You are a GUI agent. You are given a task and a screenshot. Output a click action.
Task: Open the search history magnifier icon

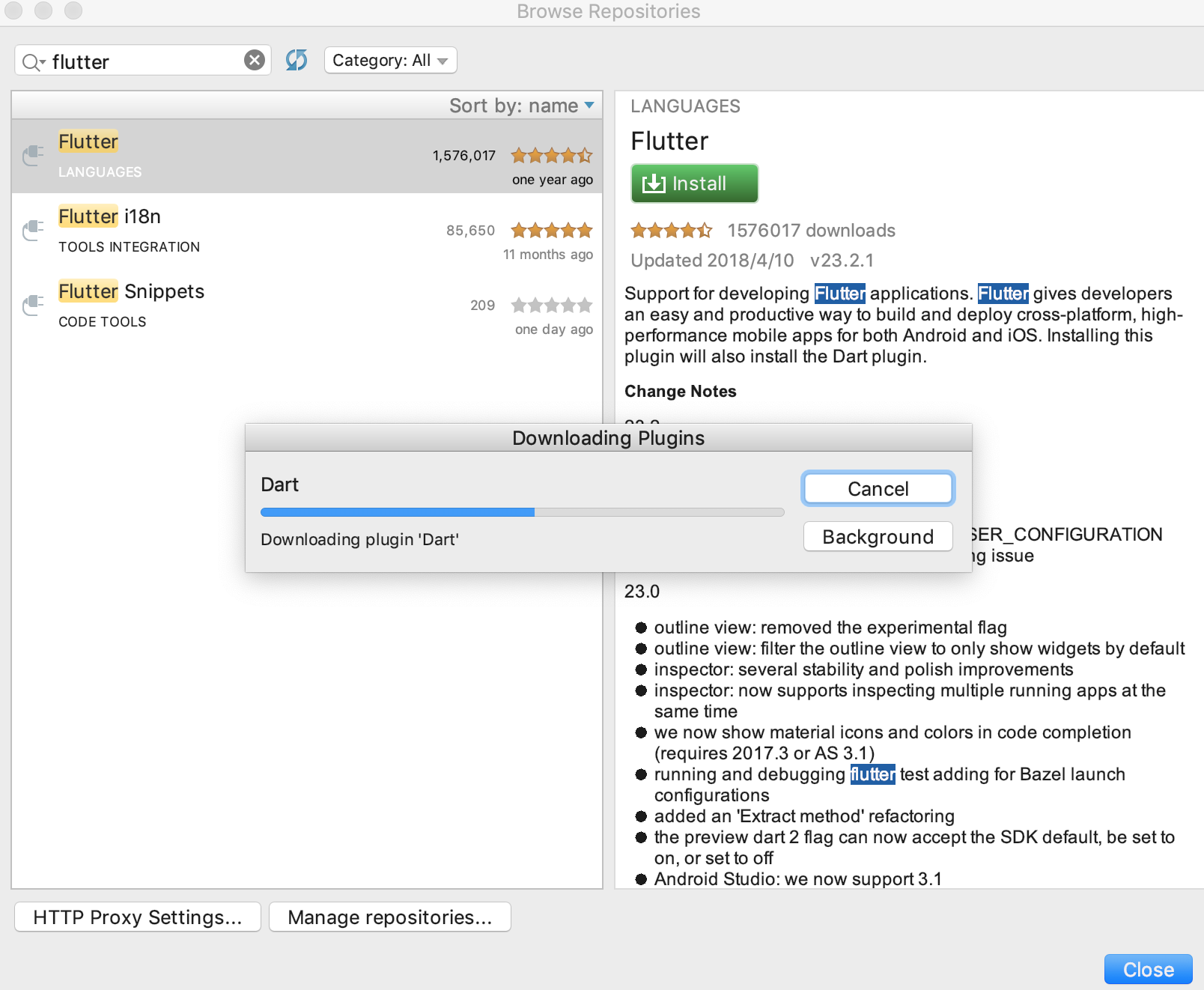pos(33,62)
